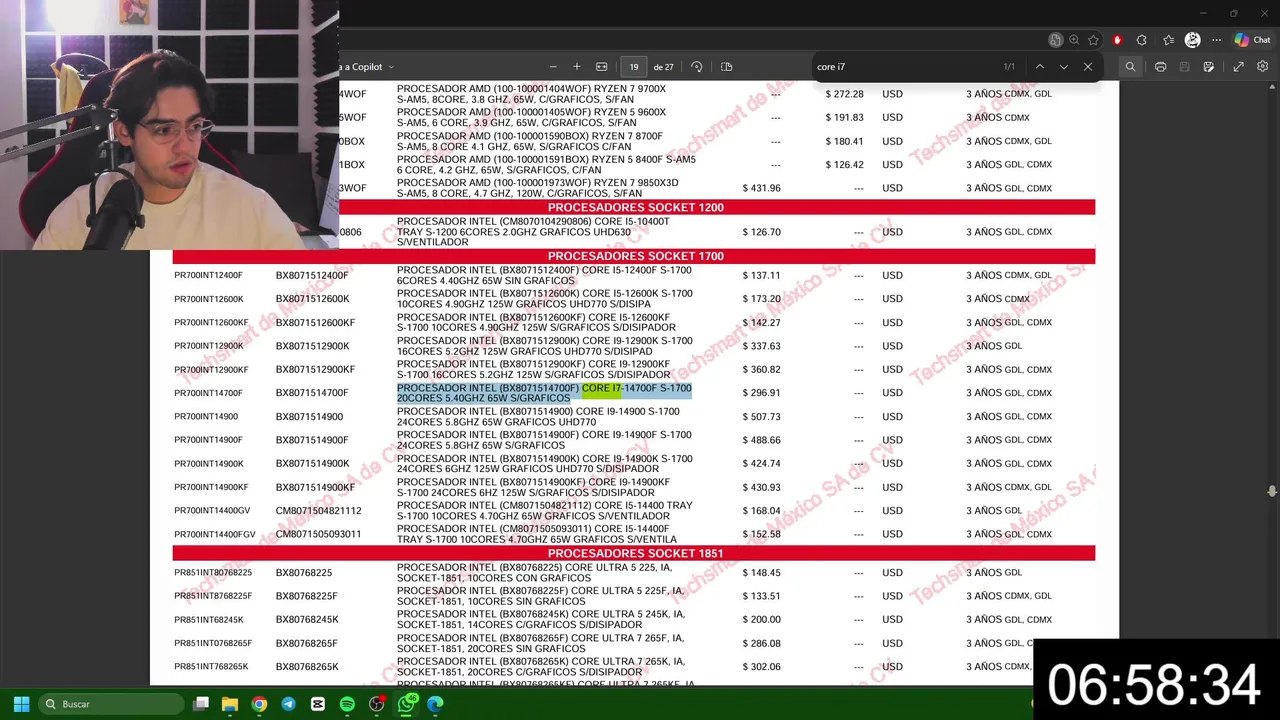
Task: Click the browser zoom magnifier icon
Action: [x=1074, y=40]
